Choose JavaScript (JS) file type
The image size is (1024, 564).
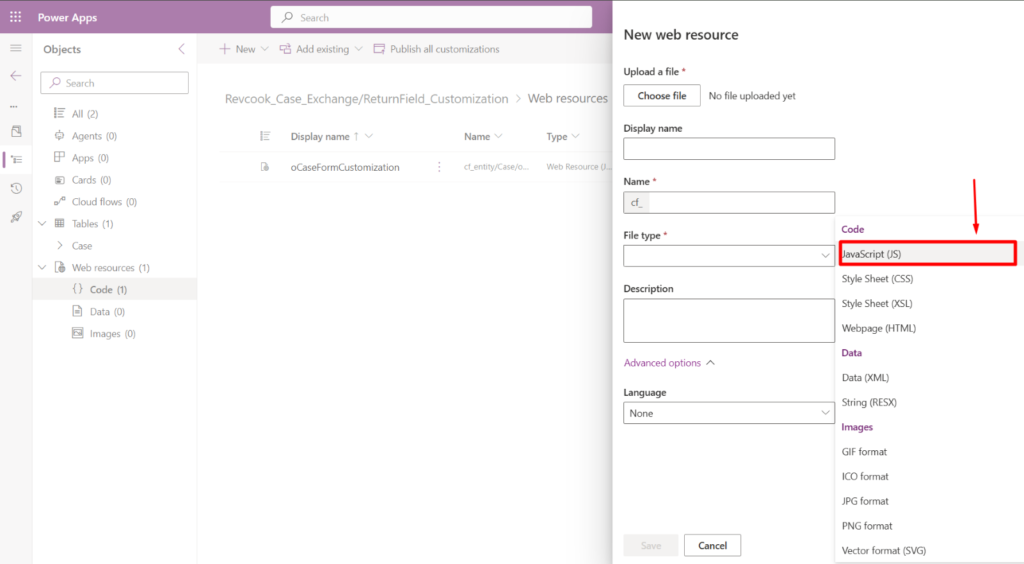coord(927,253)
